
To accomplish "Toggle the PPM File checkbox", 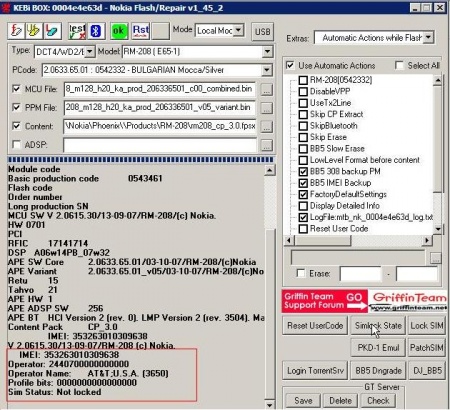I will pyautogui.click(x=16, y=108).
